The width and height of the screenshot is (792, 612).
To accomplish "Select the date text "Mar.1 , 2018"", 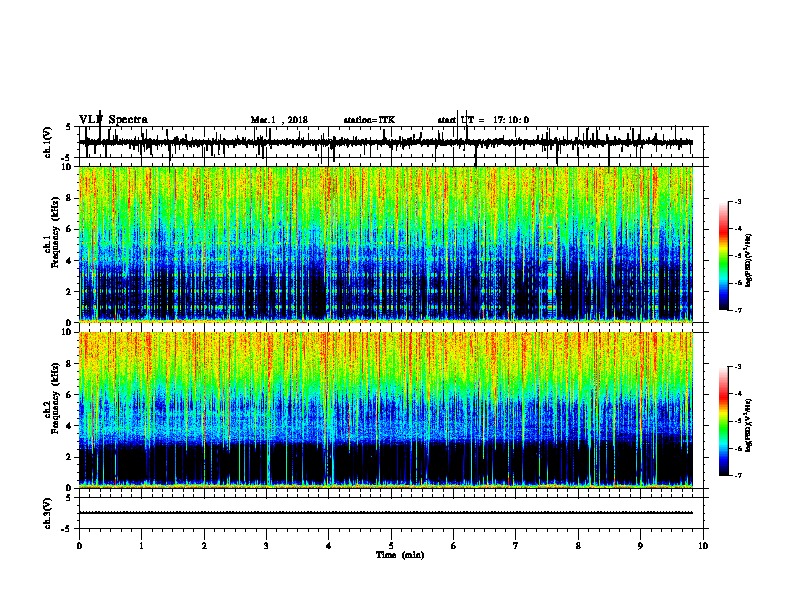I will click(x=279, y=120).
